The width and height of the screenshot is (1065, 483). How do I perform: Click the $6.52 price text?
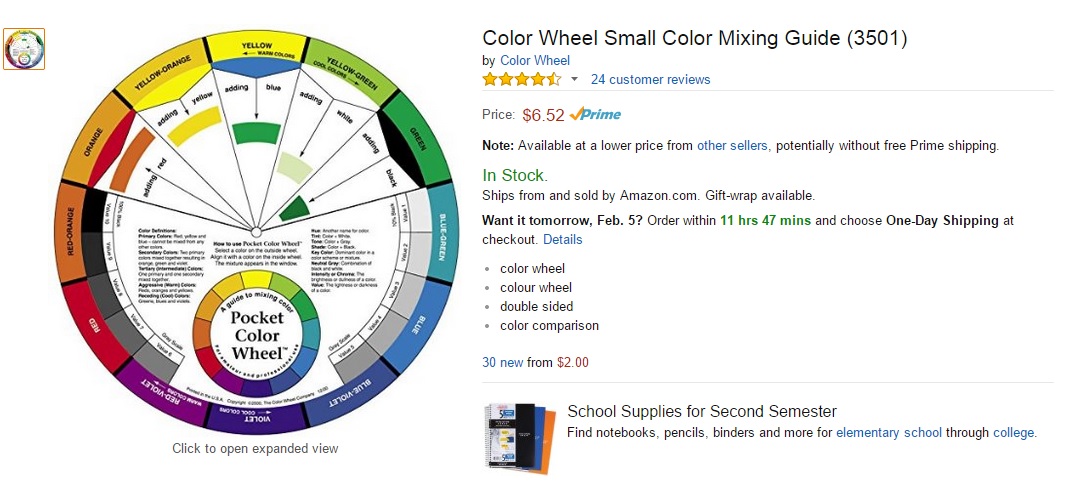point(543,114)
